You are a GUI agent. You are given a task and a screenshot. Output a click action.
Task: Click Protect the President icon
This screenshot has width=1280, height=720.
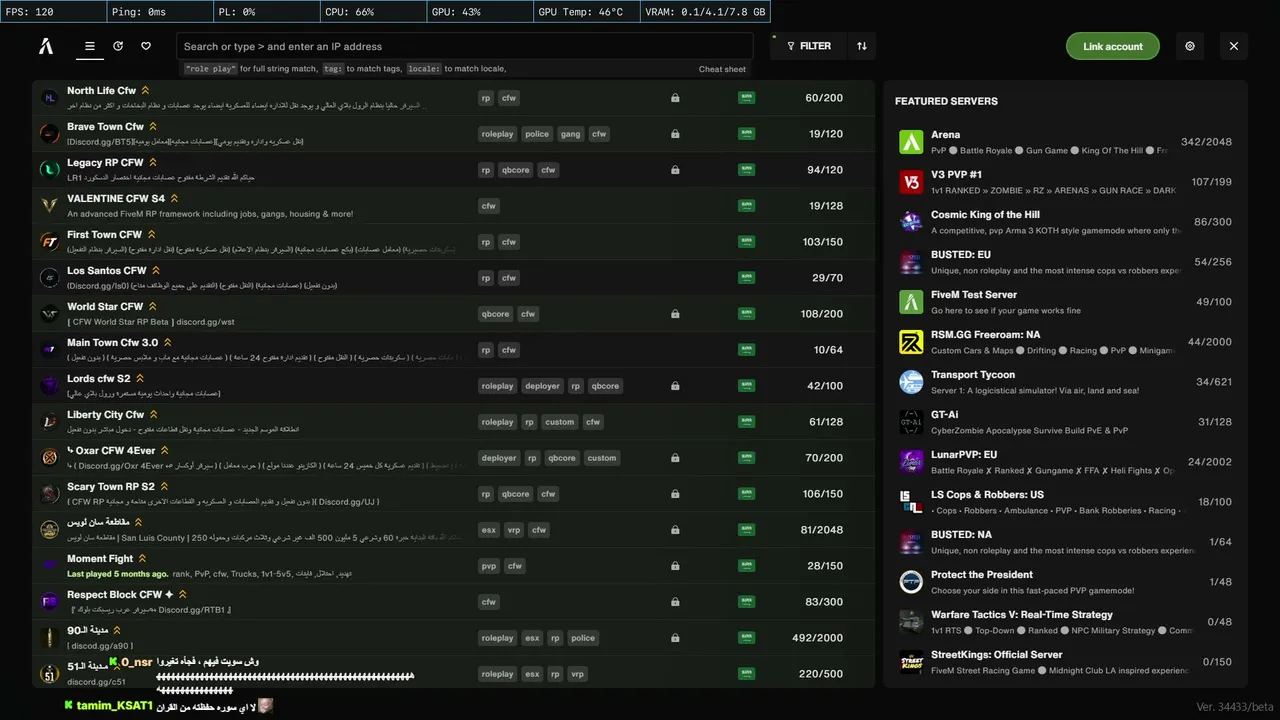pos(911,582)
